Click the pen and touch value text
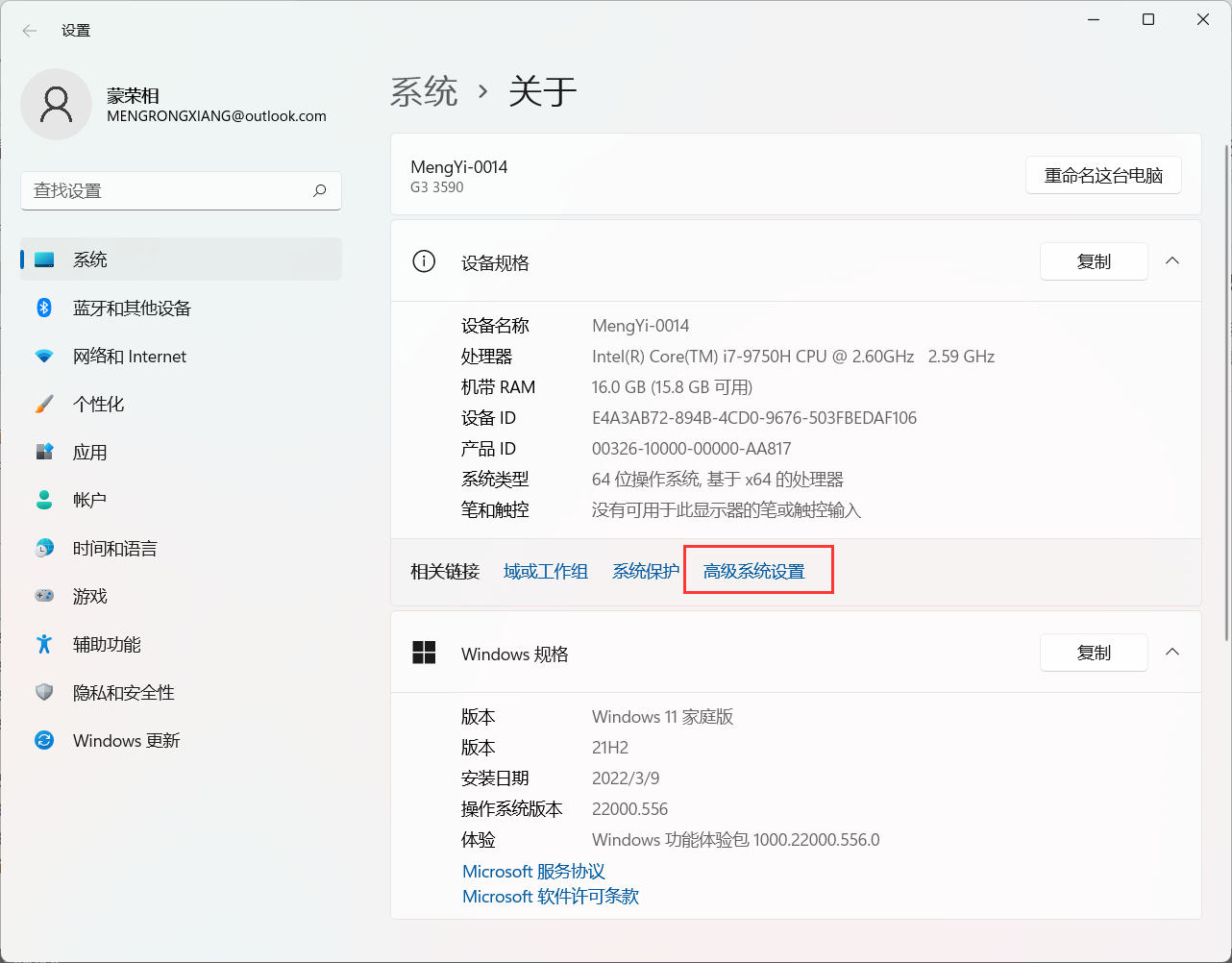Image resolution: width=1232 pixels, height=963 pixels. point(727,509)
